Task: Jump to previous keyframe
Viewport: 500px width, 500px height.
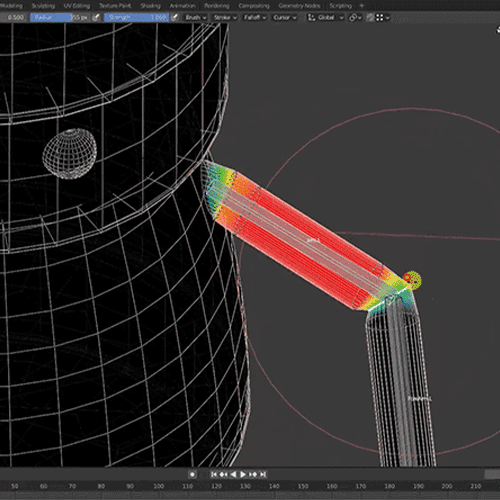Action: (x=223, y=474)
